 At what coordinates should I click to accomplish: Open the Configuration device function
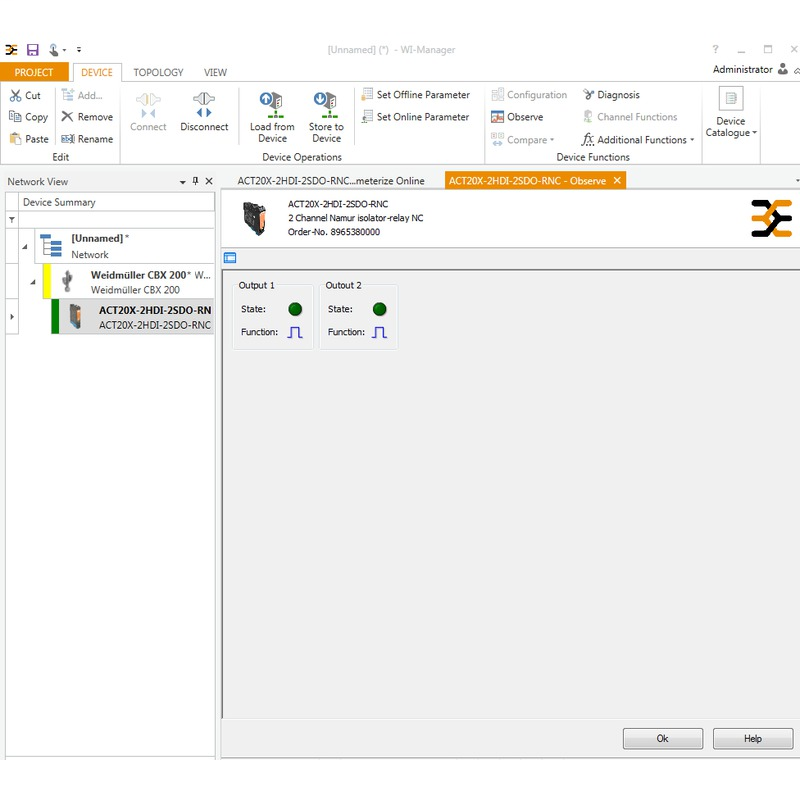pos(529,95)
